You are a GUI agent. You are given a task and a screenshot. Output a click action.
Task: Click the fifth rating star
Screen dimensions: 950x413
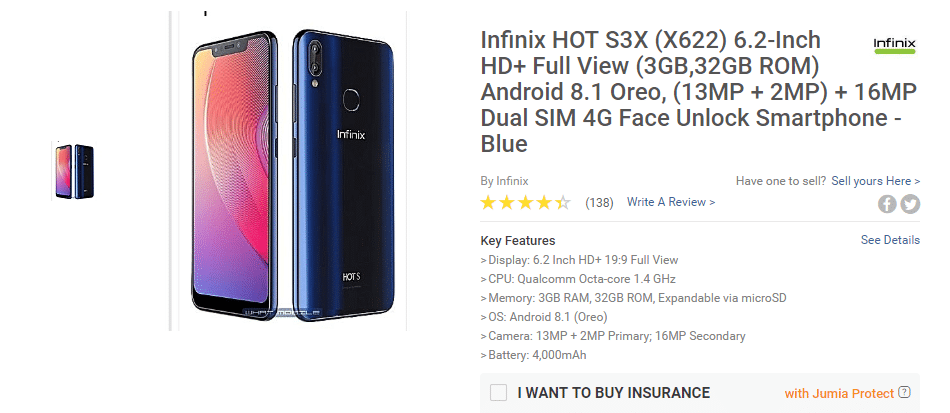click(563, 202)
